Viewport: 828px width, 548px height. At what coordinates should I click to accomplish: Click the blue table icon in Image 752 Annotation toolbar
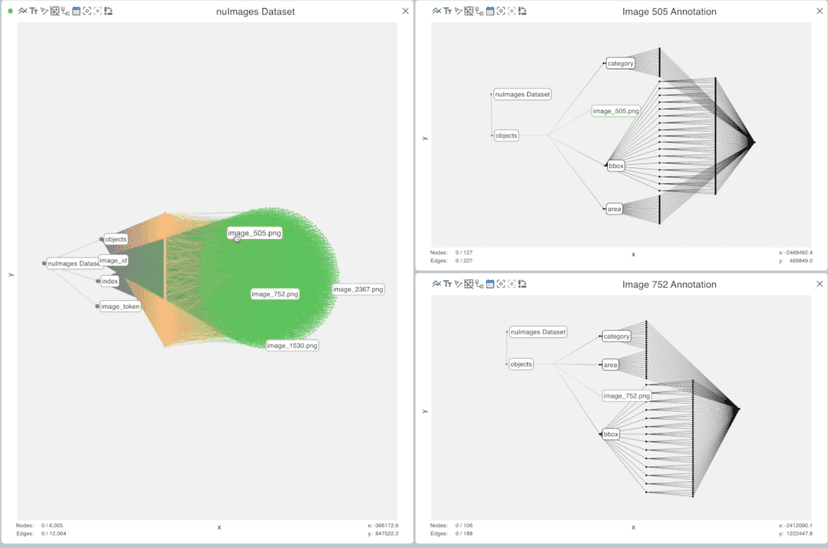click(490, 285)
